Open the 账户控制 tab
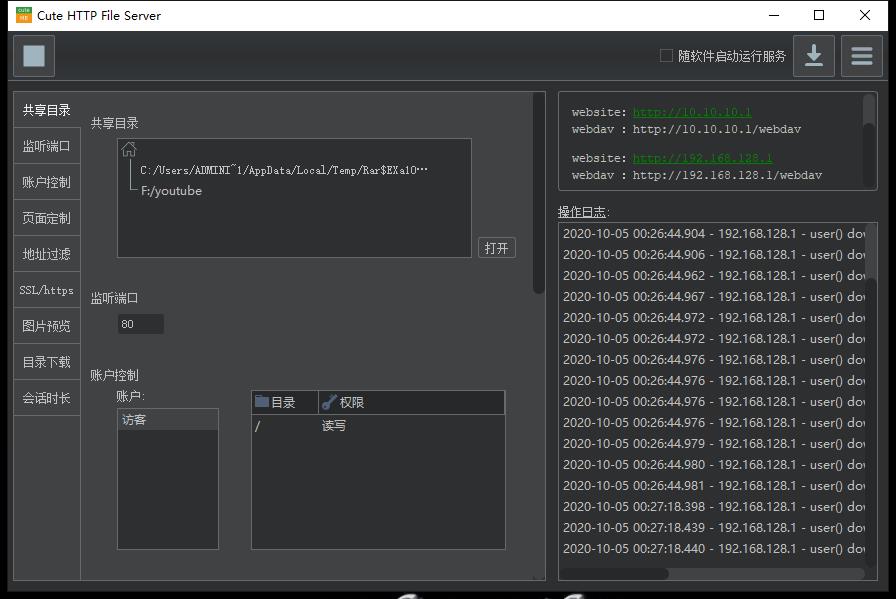This screenshot has height=599, width=896. [x=47, y=182]
